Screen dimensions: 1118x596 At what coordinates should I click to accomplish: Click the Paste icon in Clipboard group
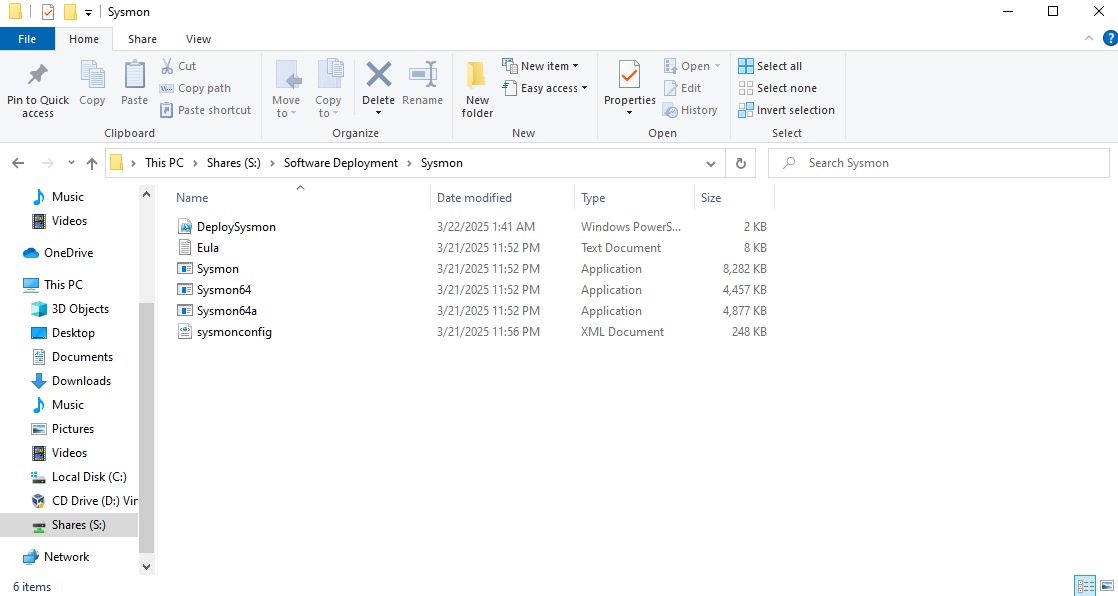point(134,78)
